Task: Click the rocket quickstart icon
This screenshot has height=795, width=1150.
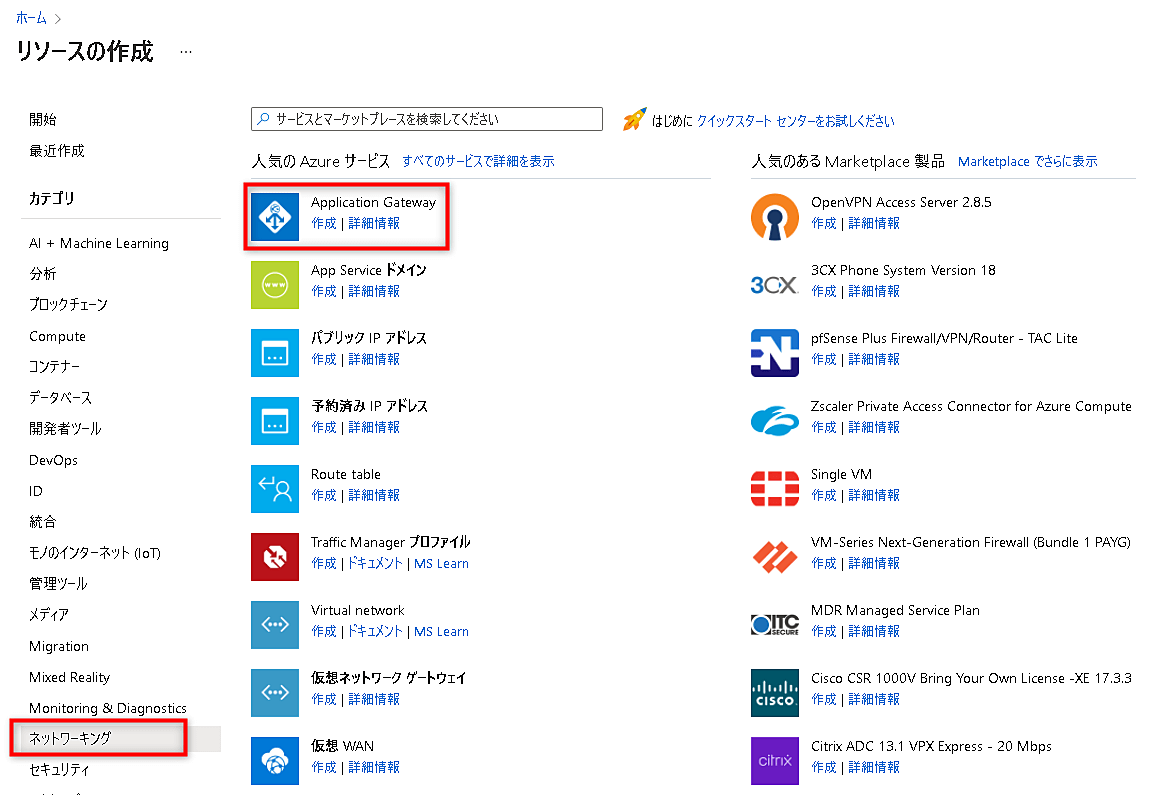Action: 634,120
